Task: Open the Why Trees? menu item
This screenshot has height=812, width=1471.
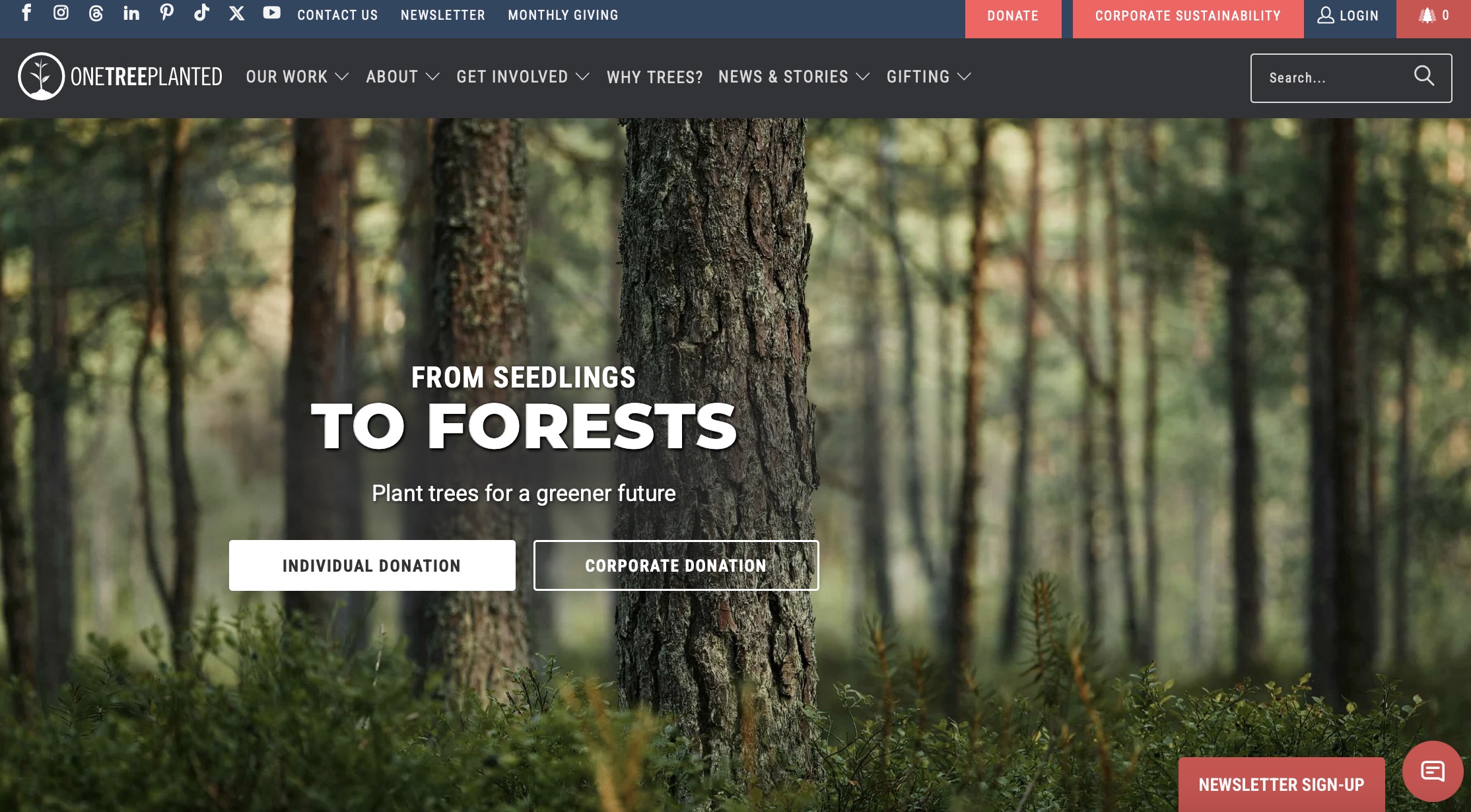Action: (655, 77)
